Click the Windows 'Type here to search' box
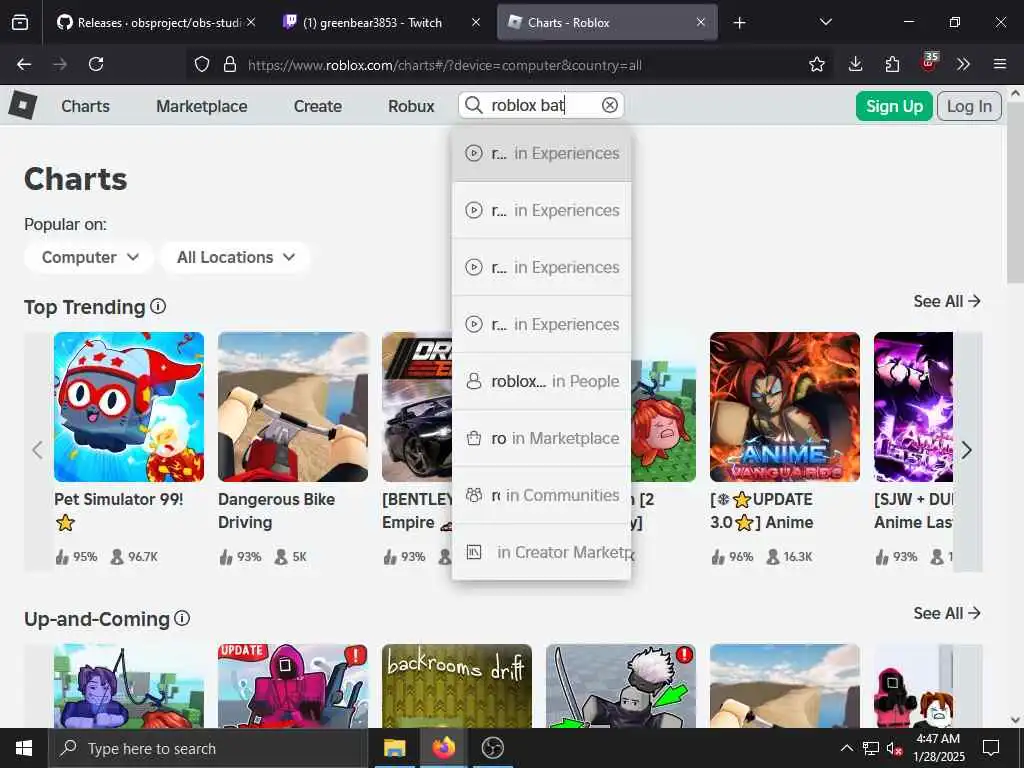This screenshot has width=1024, height=768. [x=208, y=748]
